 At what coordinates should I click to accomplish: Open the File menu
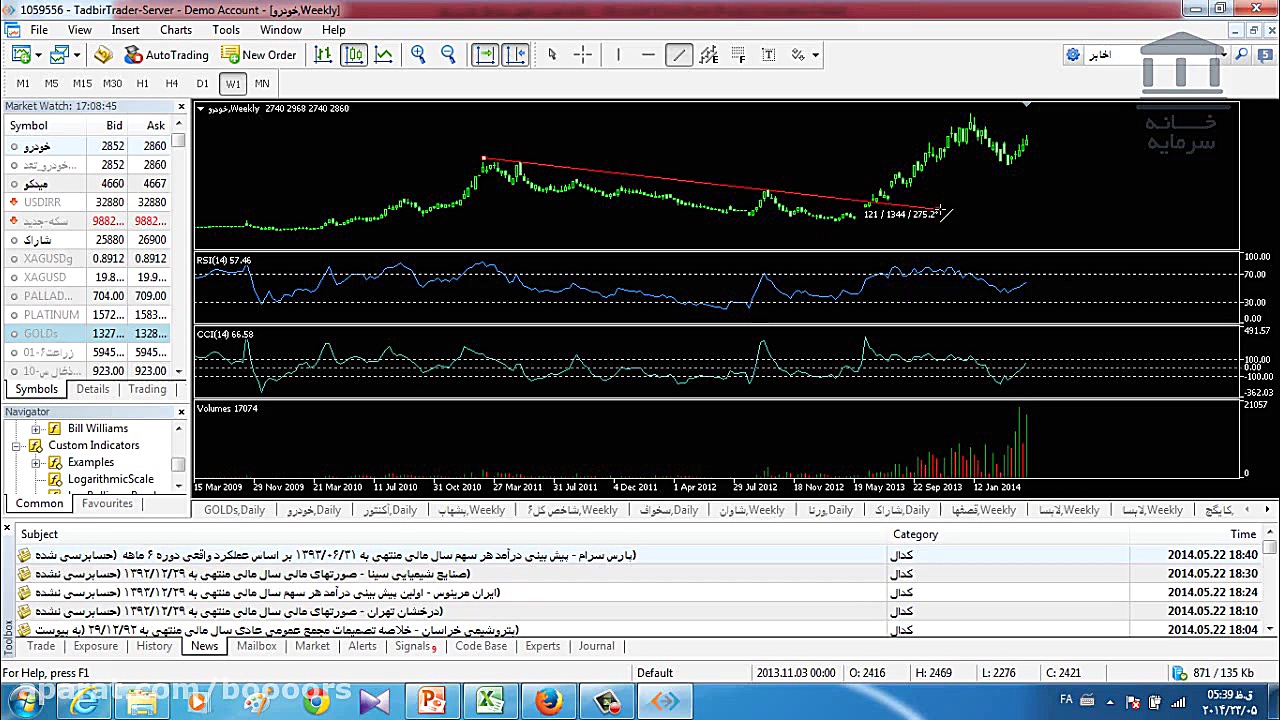point(39,30)
